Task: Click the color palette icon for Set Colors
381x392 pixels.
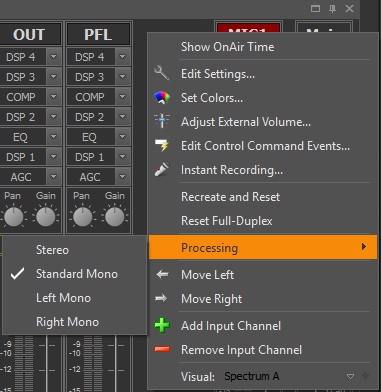Action: (162, 98)
